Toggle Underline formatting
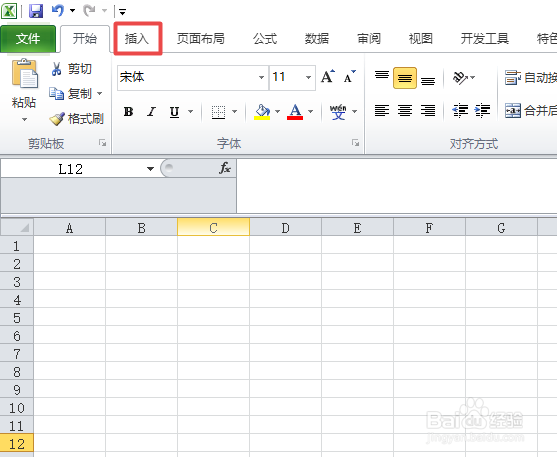Image resolution: width=557 pixels, height=457 pixels. (x=174, y=112)
